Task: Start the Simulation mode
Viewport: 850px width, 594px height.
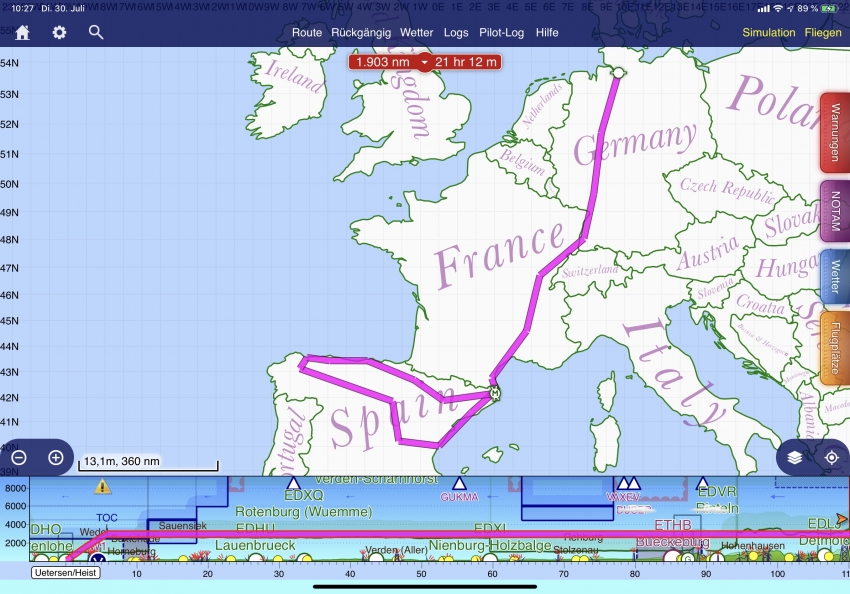Action: 769,33
